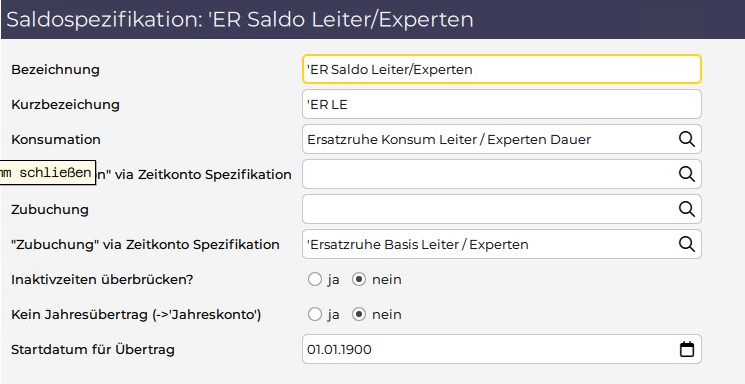Screen dimensions: 745x384
Task: Open lookup magnifier in the empty field below Konsumation
Action: 687,174
